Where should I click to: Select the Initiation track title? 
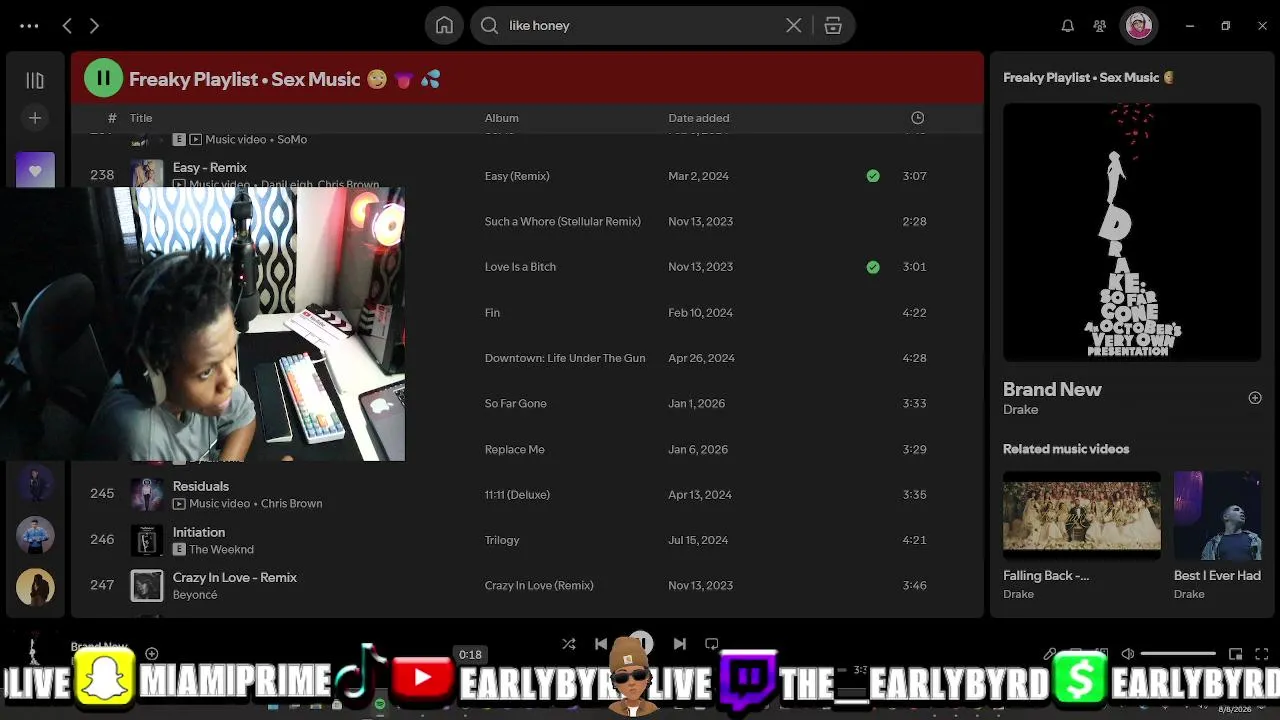199,532
